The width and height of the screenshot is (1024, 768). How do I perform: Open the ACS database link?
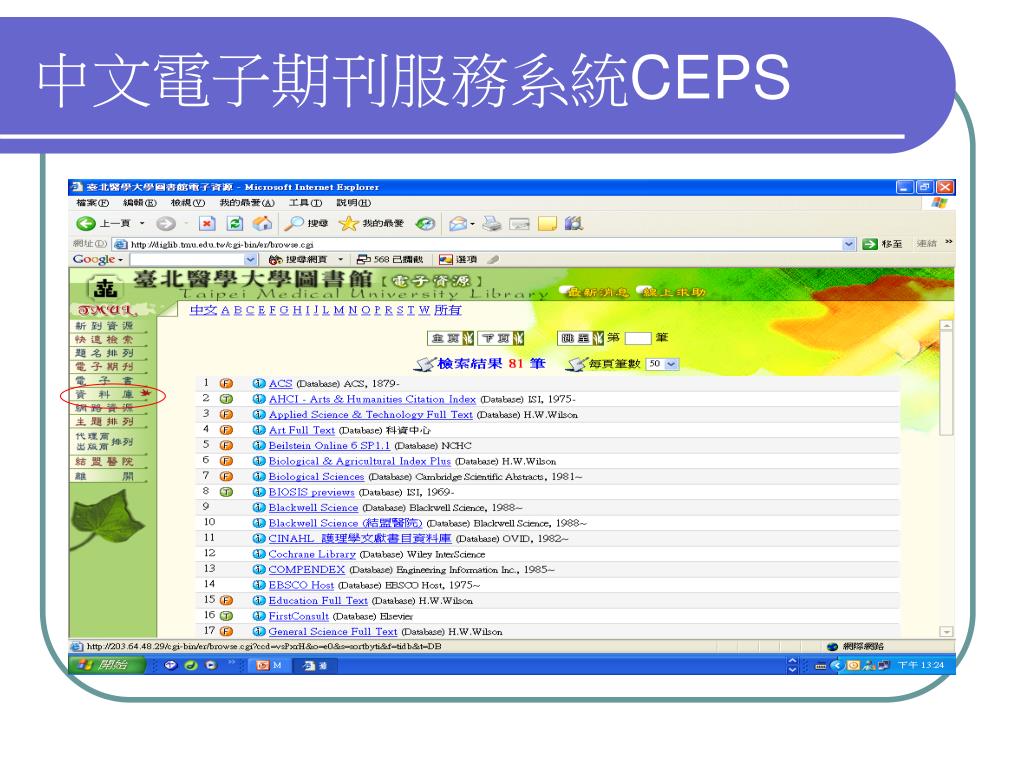tap(280, 383)
